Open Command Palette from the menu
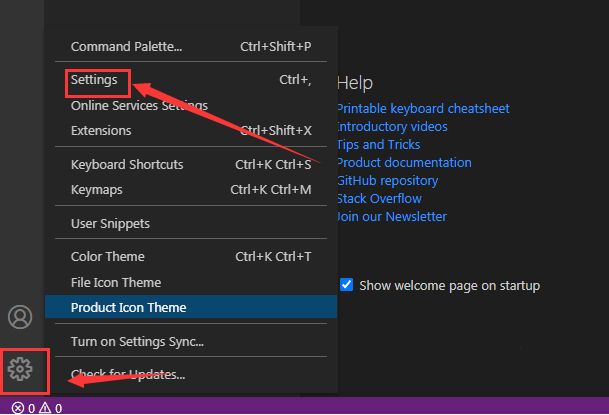 point(127,46)
